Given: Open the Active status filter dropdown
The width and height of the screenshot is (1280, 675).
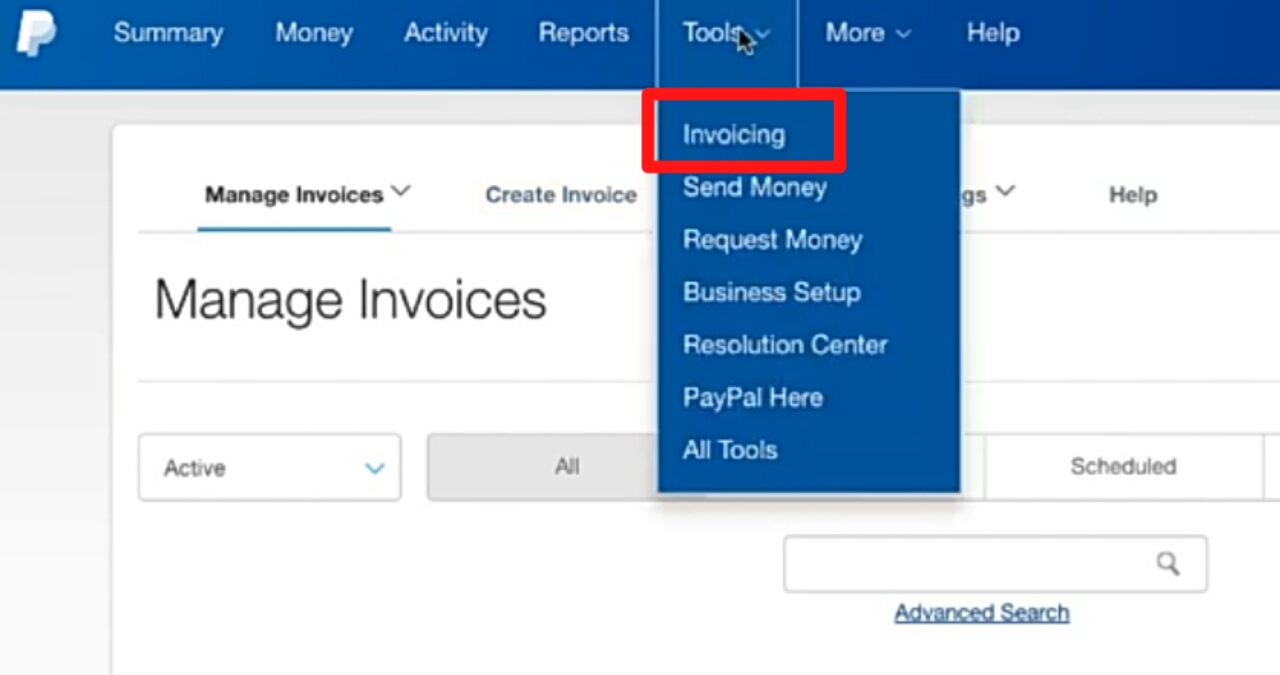Looking at the screenshot, I should click(x=268, y=467).
